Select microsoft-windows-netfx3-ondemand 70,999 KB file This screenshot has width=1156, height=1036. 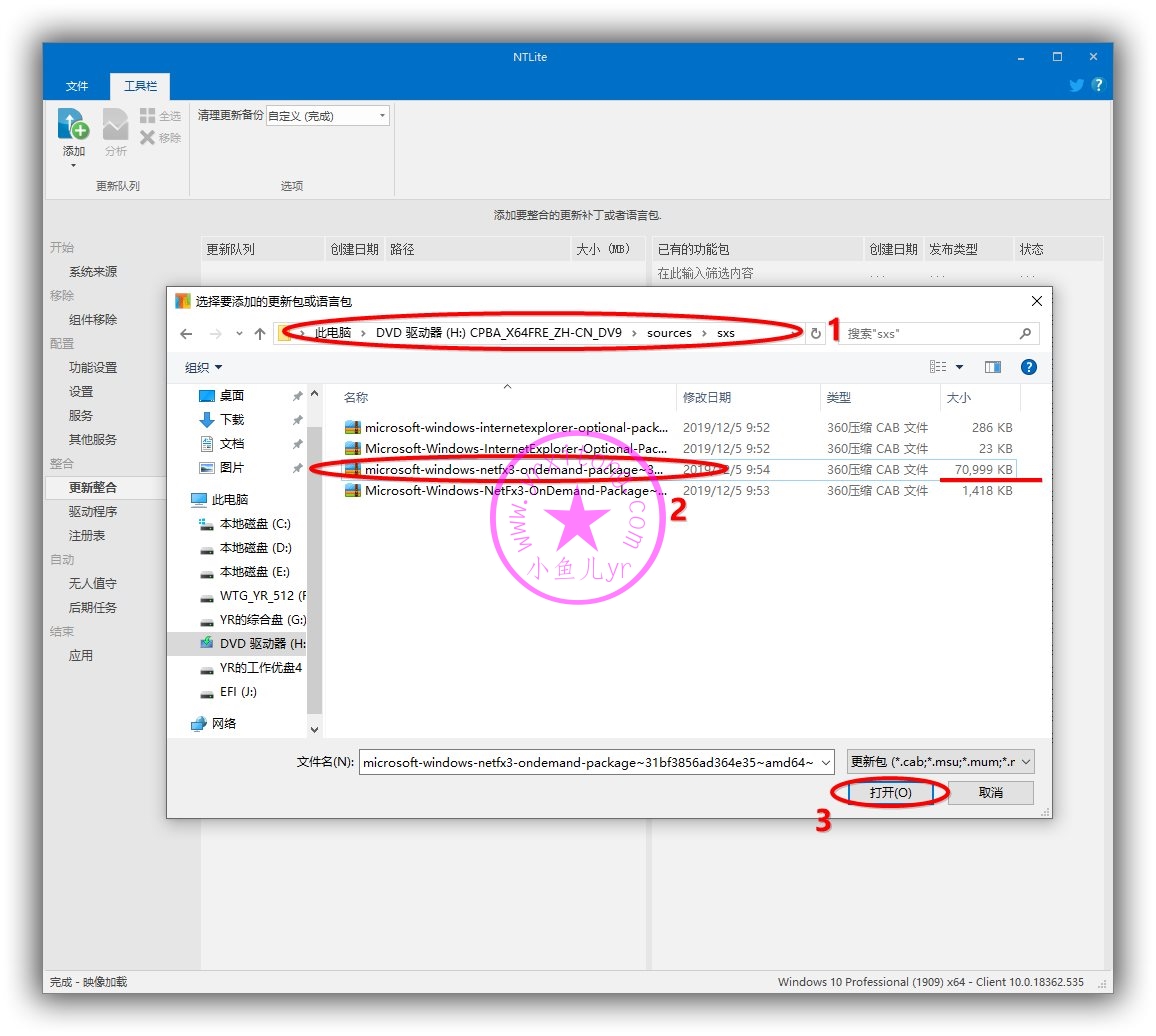point(678,470)
